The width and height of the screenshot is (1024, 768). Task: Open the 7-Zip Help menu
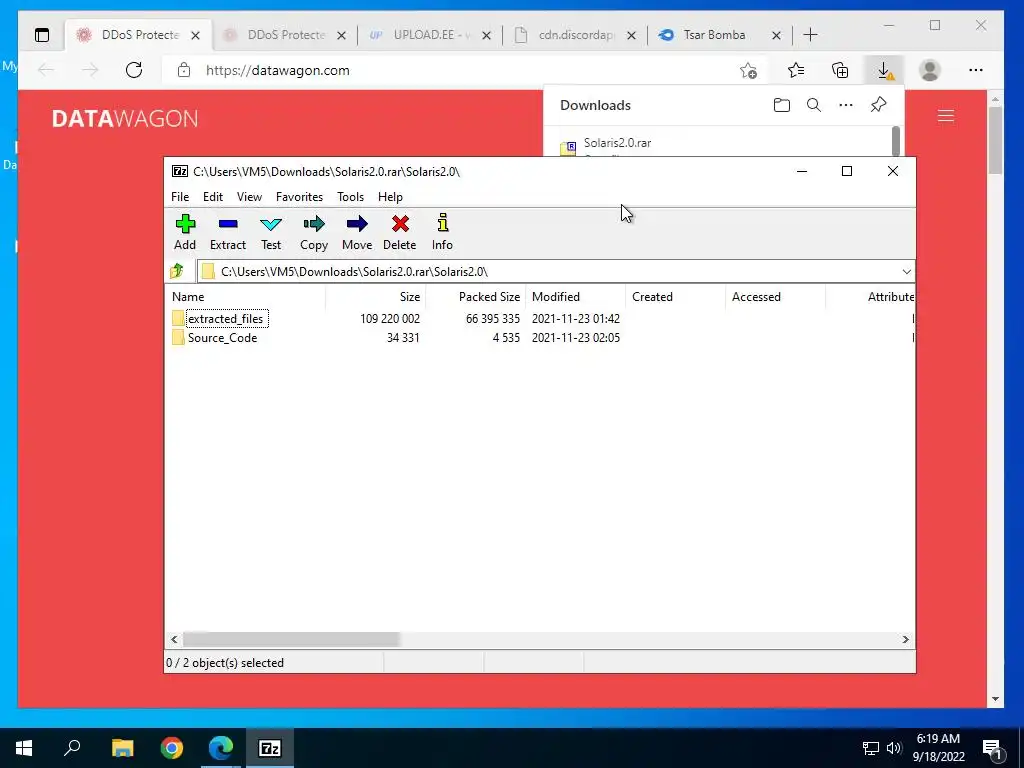[390, 197]
